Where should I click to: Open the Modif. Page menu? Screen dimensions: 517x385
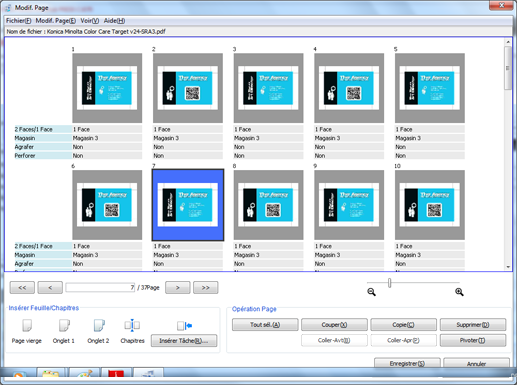[56, 21]
